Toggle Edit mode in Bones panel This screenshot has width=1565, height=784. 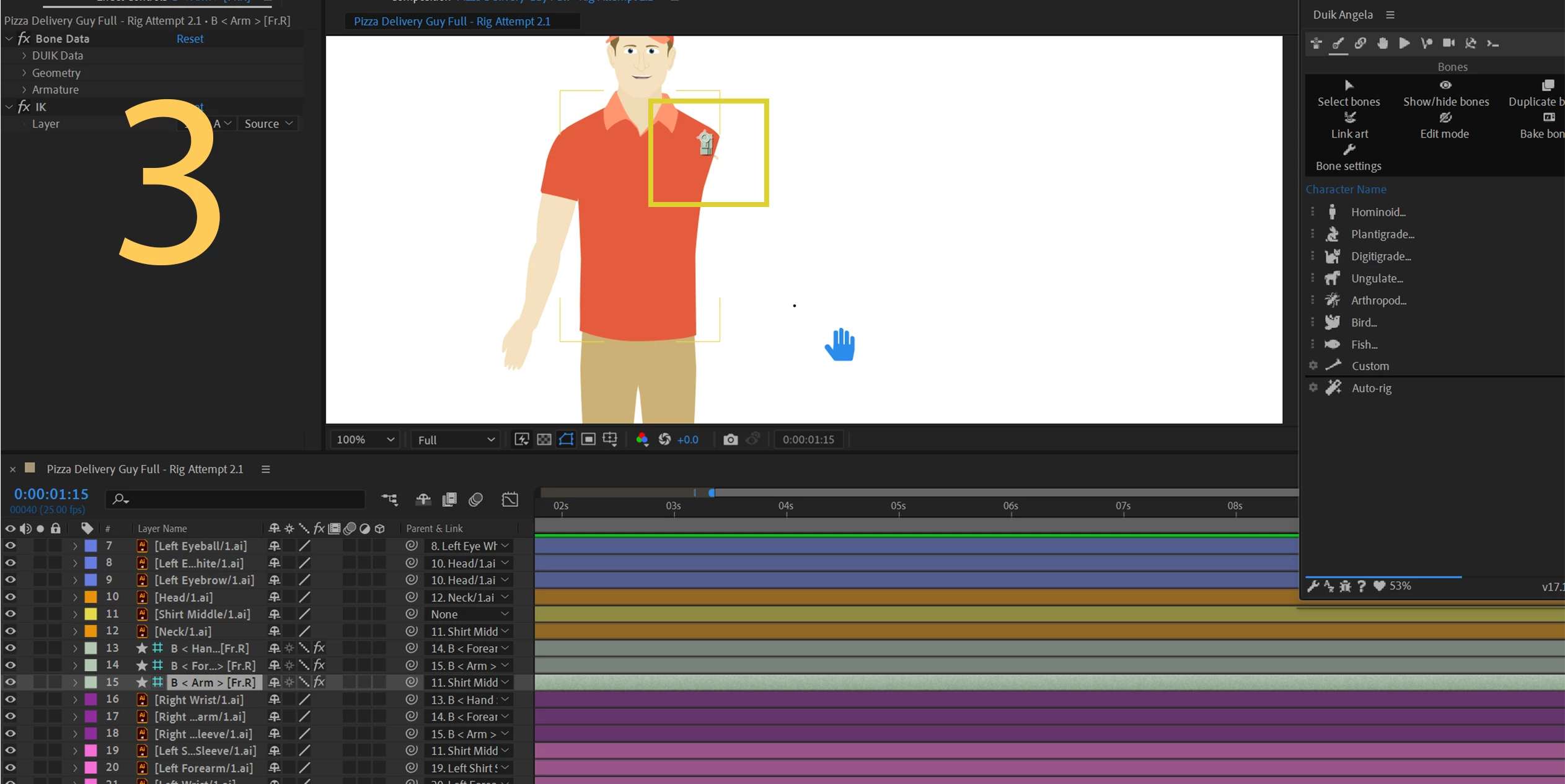click(1445, 118)
